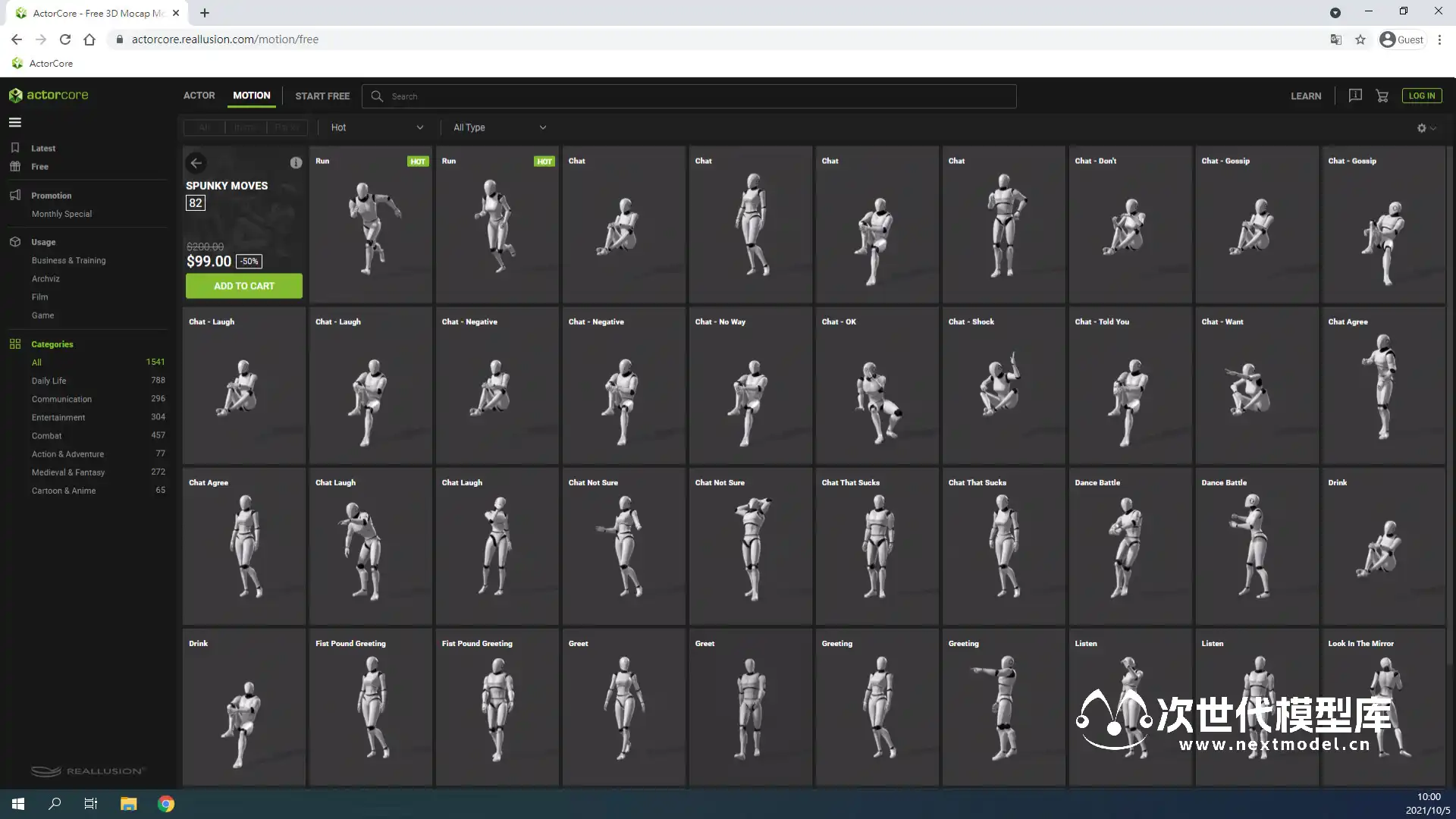Screen dimensions: 1456x819
Task: Open the manual book icon
Action: click(x=1355, y=96)
